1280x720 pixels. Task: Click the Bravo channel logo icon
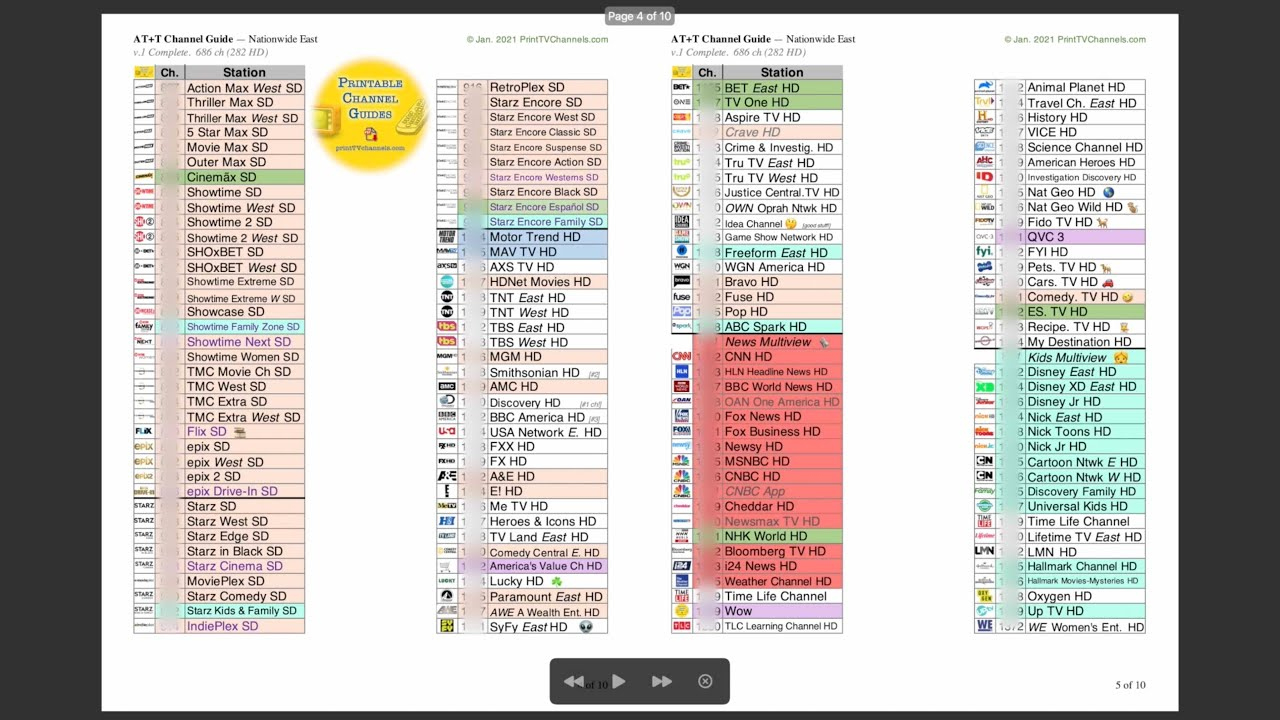(x=681, y=282)
